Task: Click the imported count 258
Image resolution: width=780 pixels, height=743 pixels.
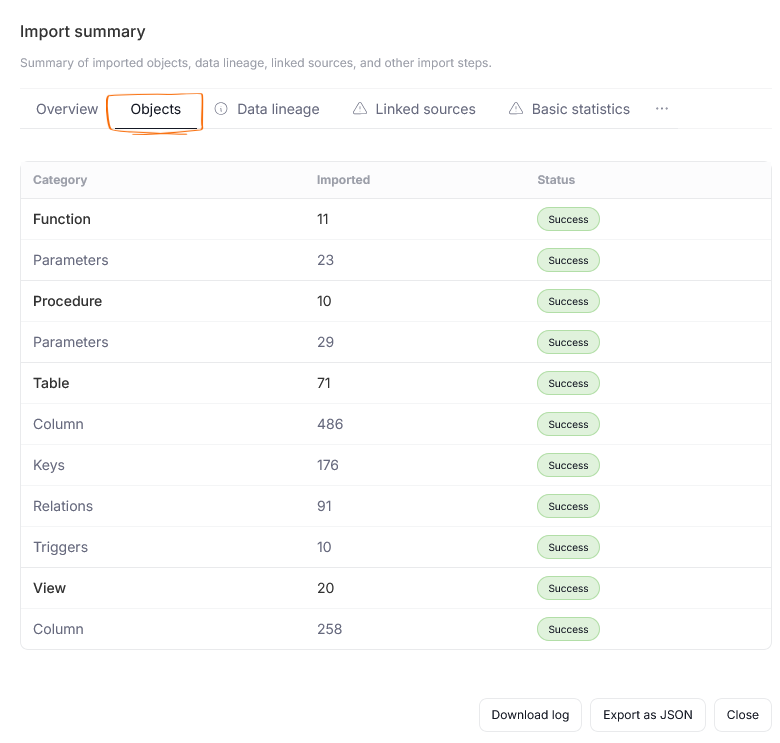Action: click(330, 629)
